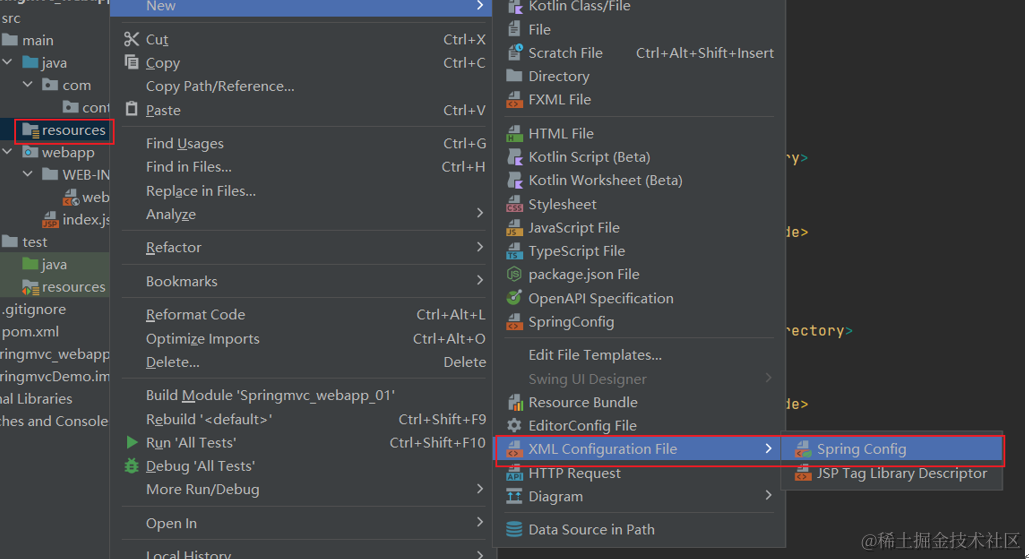Click the SpringConfig template icon
Screen dimensions: 1029x559
[514, 321]
